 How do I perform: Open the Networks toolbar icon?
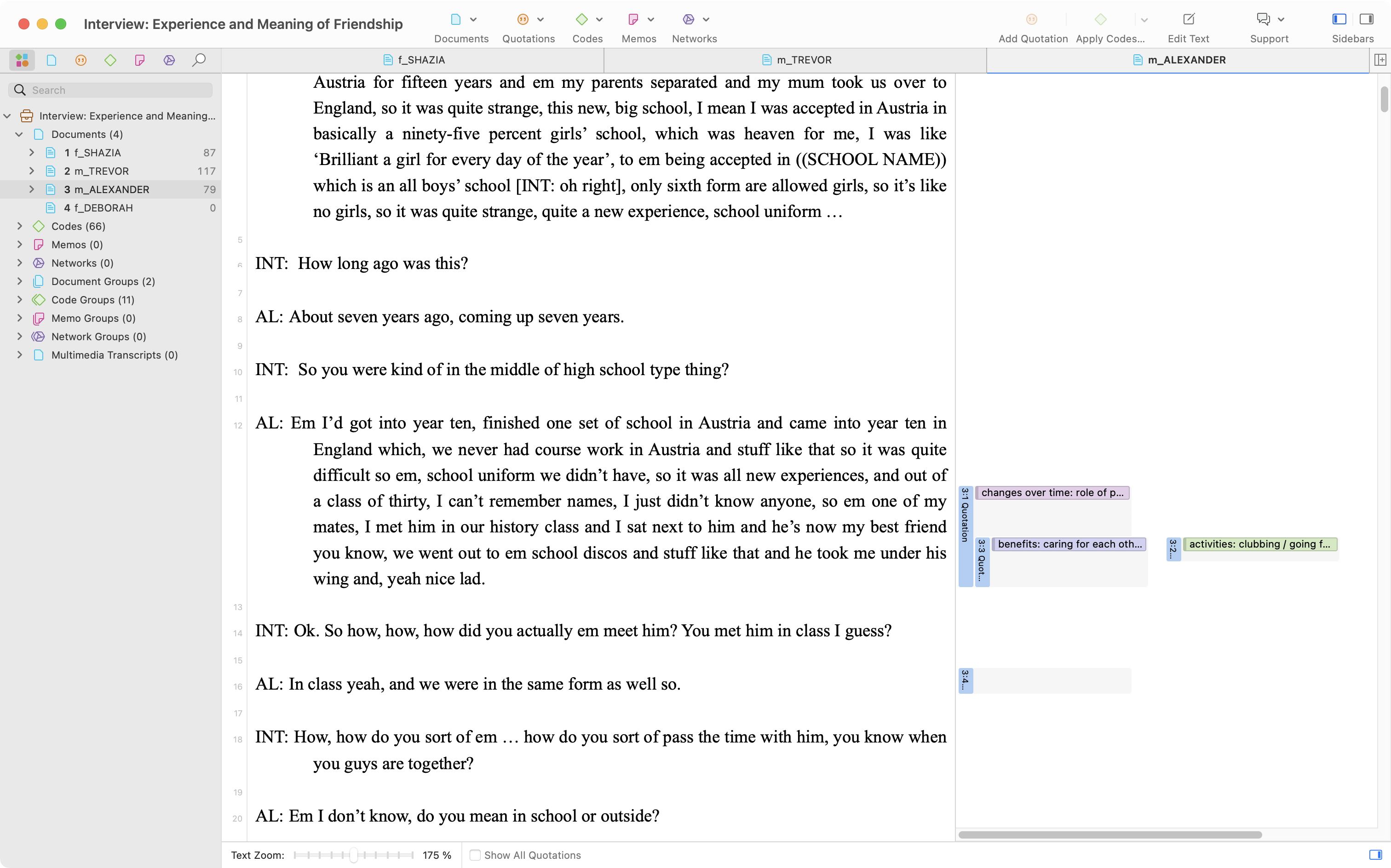(x=688, y=19)
